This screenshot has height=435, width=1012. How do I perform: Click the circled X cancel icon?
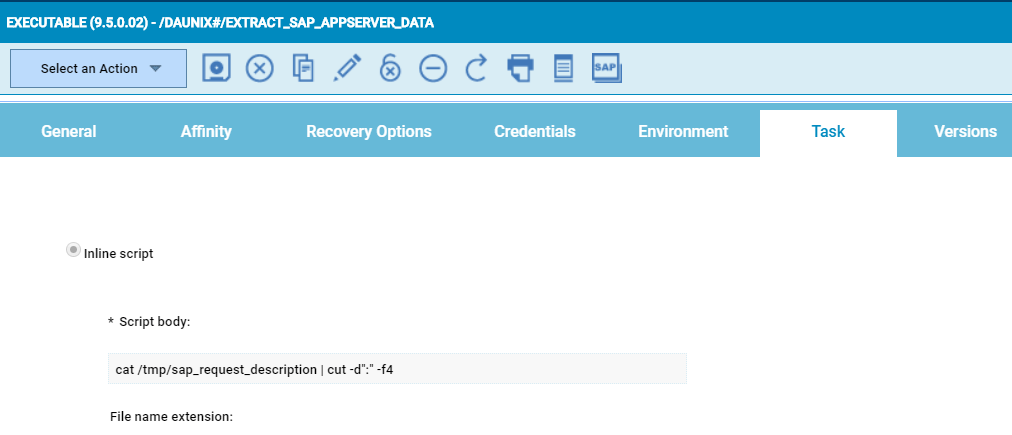(260, 68)
